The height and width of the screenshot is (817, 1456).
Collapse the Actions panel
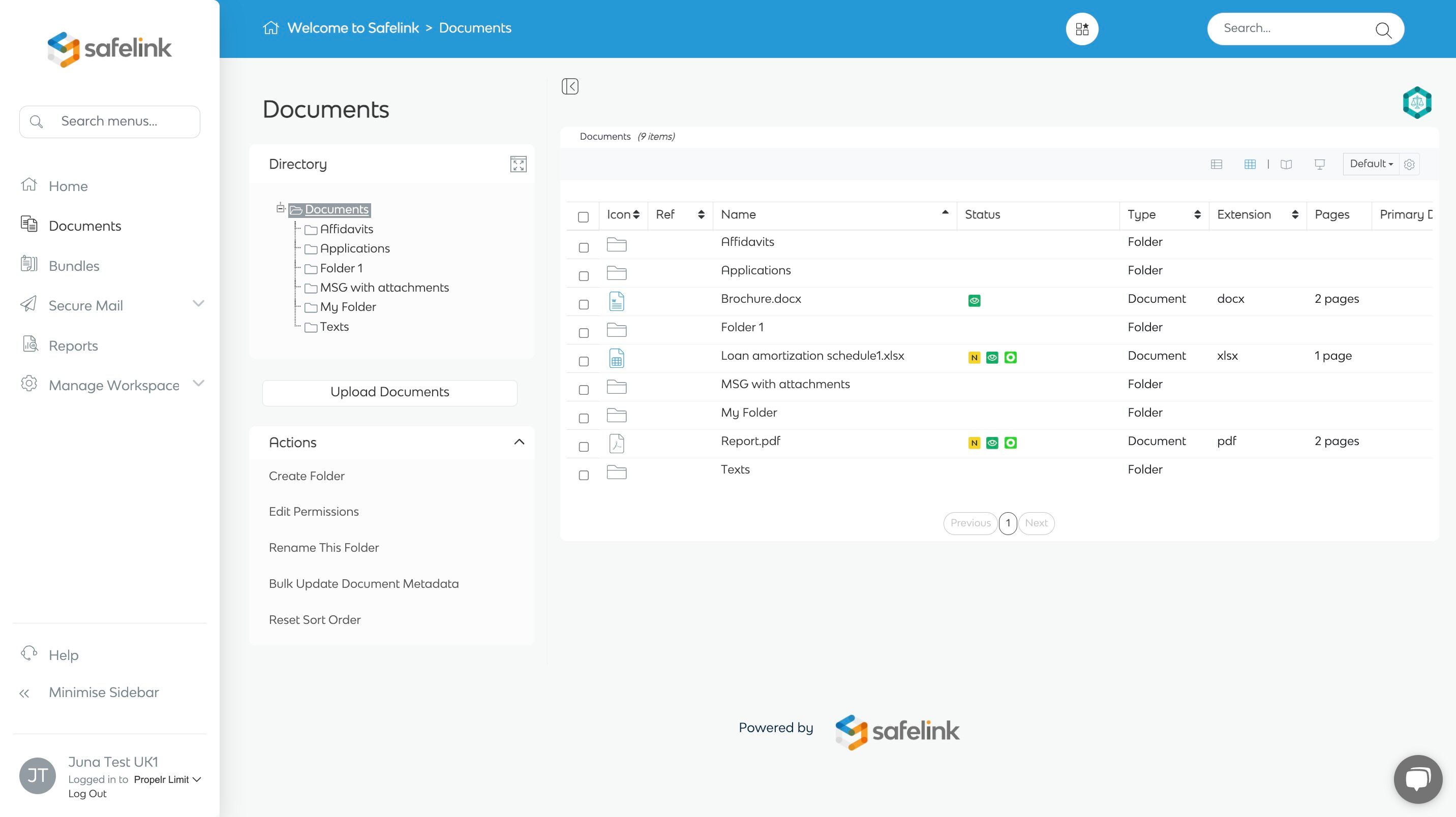(519, 442)
